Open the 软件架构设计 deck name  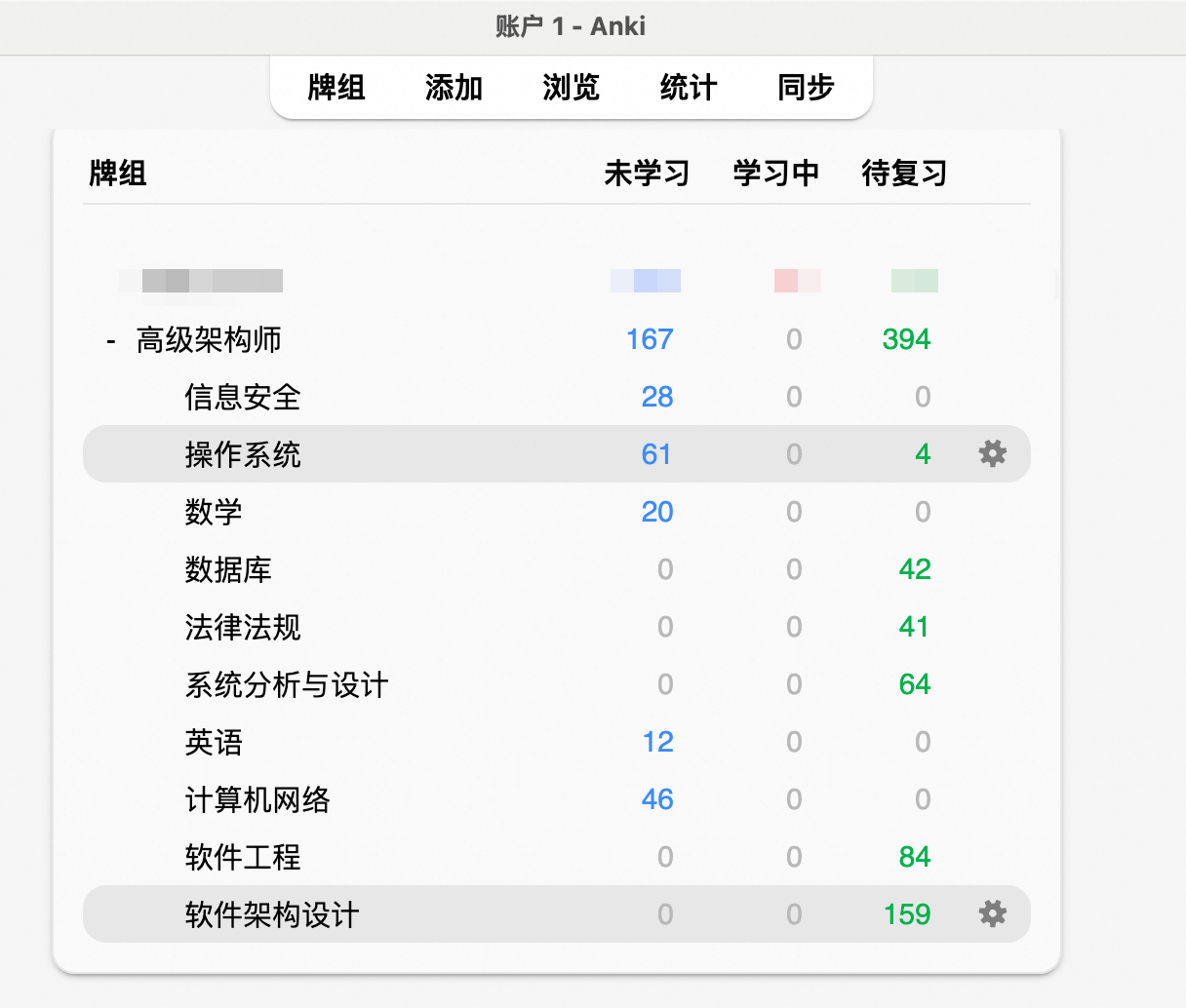(272, 914)
